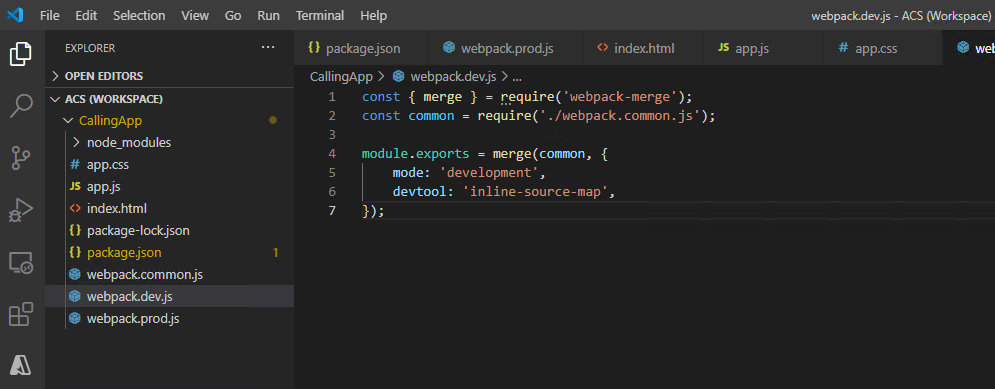Open the Selection menu

tap(139, 15)
